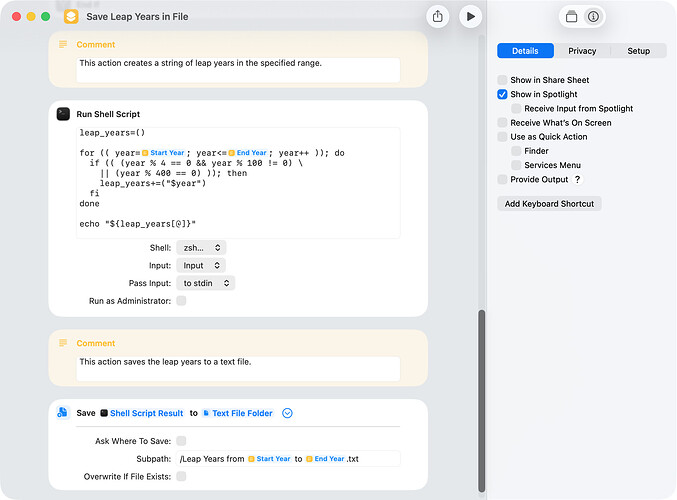Switch to the Privacy tab
The height and width of the screenshot is (500, 677).
click(582, 51)
